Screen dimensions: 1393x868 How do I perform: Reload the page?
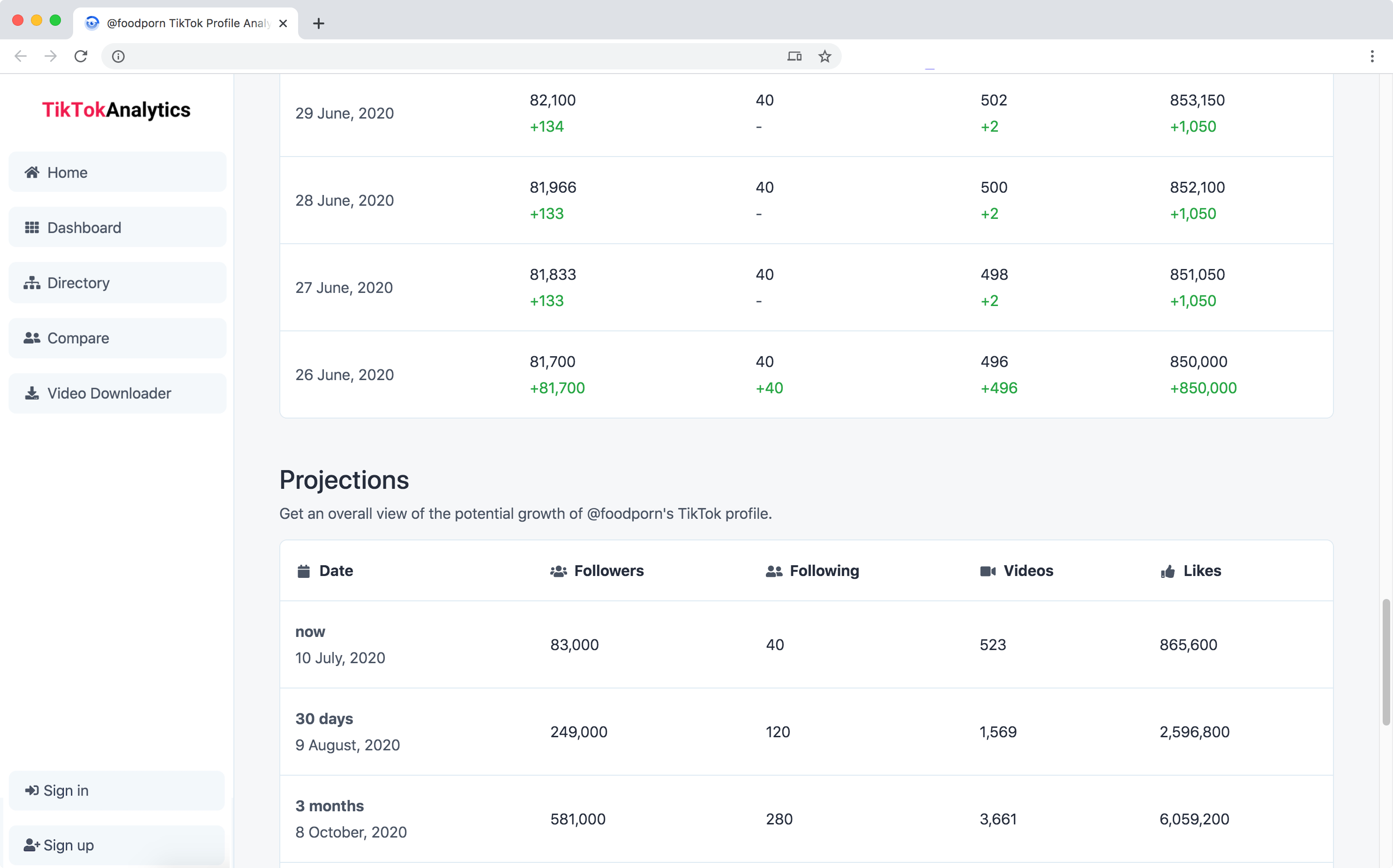point(80,56)
